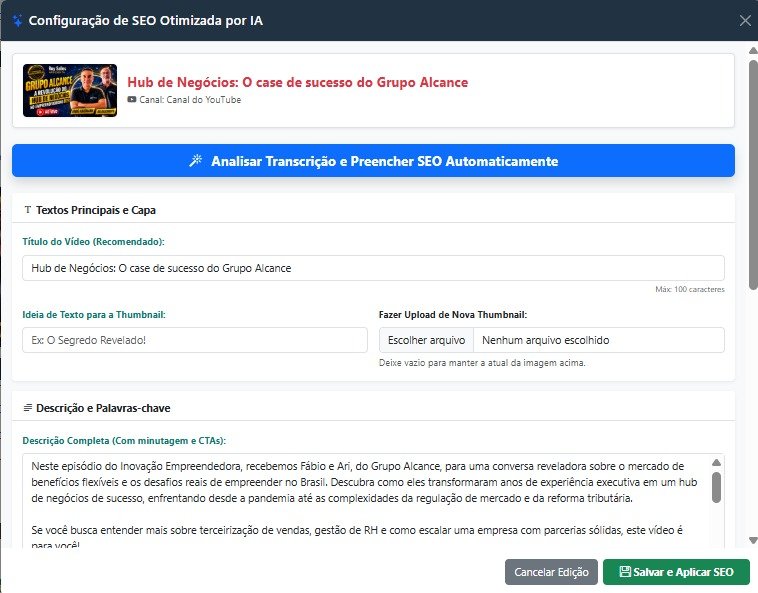The image size is (758, 593).
Task: Focus the thumbnail text idea field
Action: (x=195, y=340)
